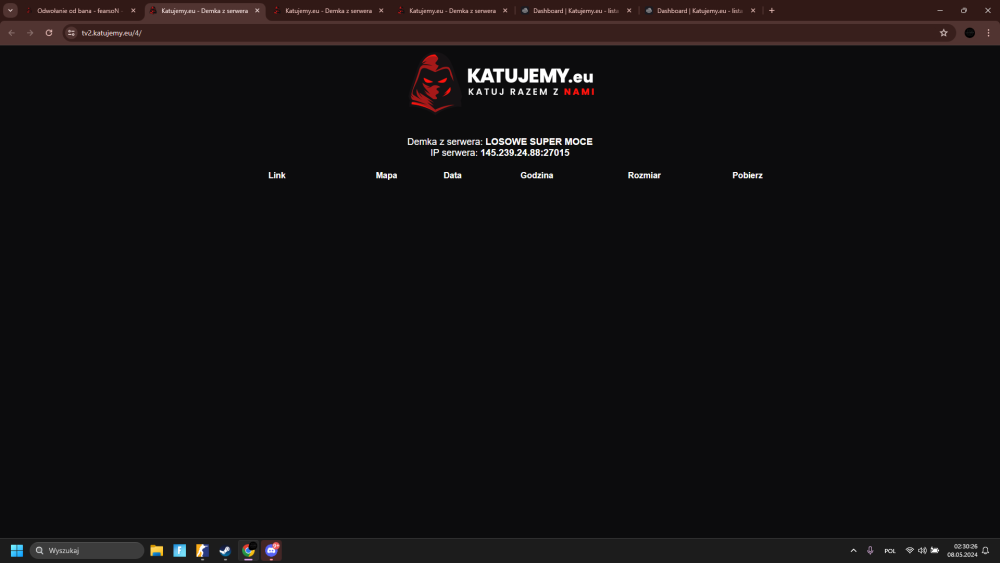This screenshot has height=563, width=1000.
Task: Open the browser profile avatar
Action: pyautogui.click(x=969, y=33)
